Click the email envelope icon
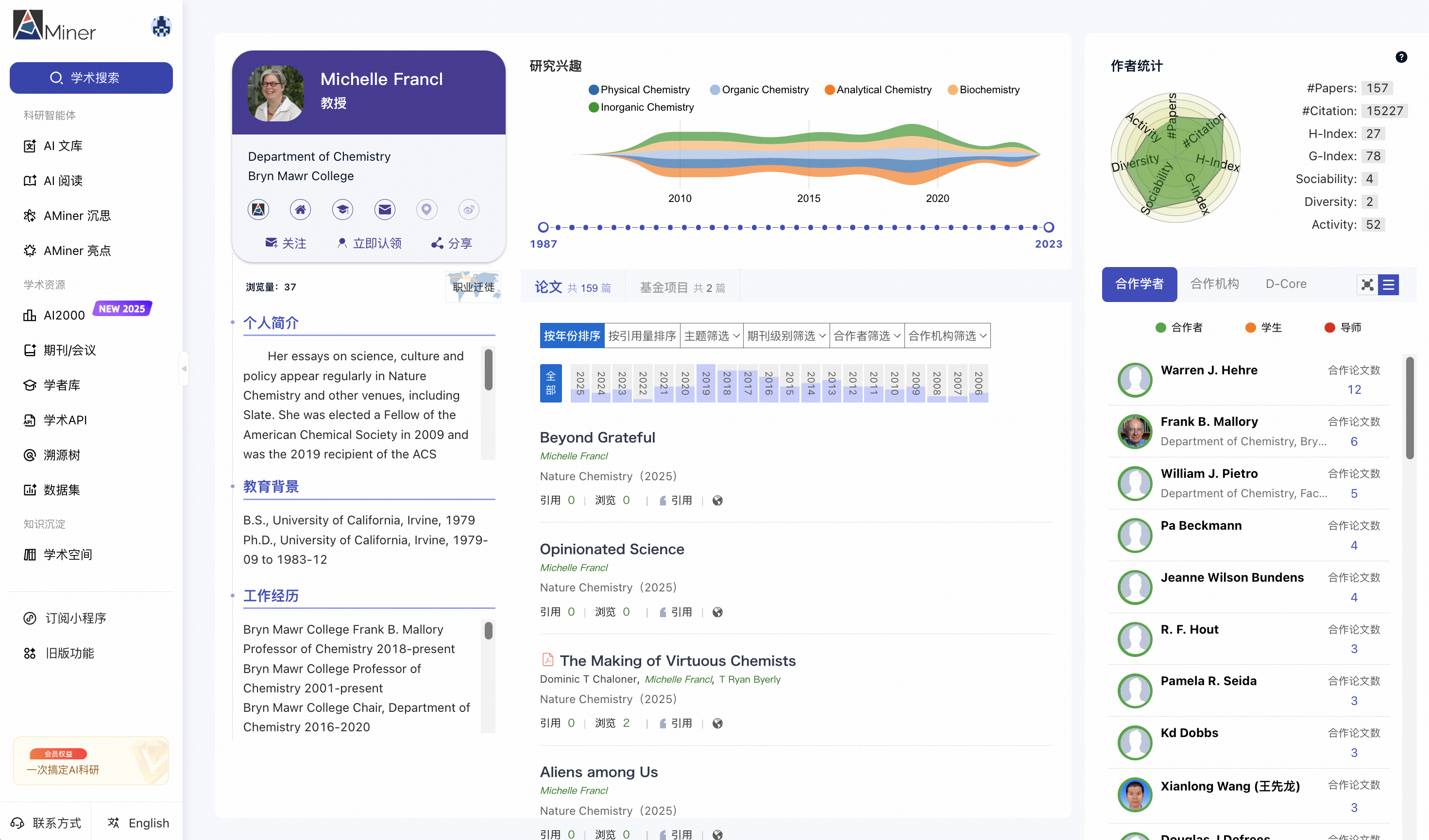1429x840 pixels. pos(385,210)
